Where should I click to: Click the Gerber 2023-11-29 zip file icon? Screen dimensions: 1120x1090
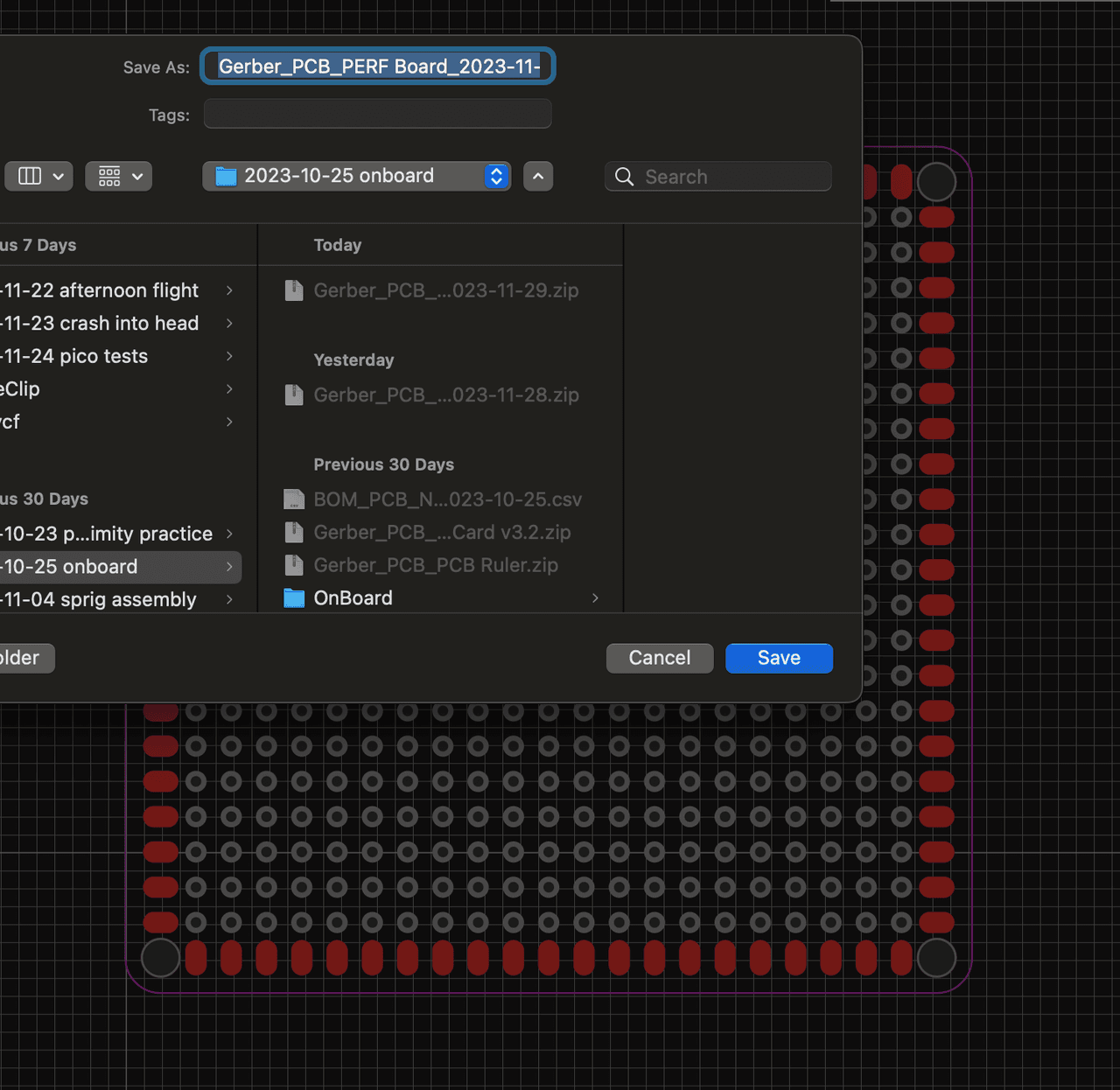(x=294, y=290)
